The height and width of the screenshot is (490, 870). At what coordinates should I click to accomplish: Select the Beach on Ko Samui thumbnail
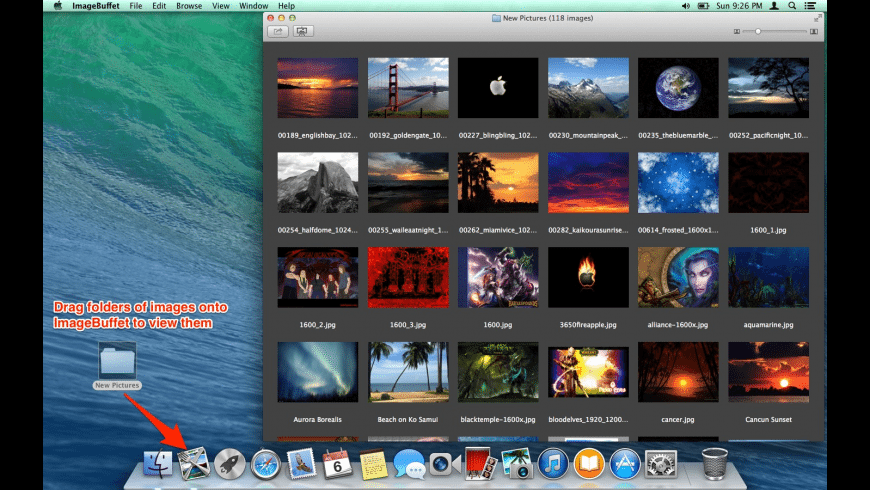click(x=408, y=372)
